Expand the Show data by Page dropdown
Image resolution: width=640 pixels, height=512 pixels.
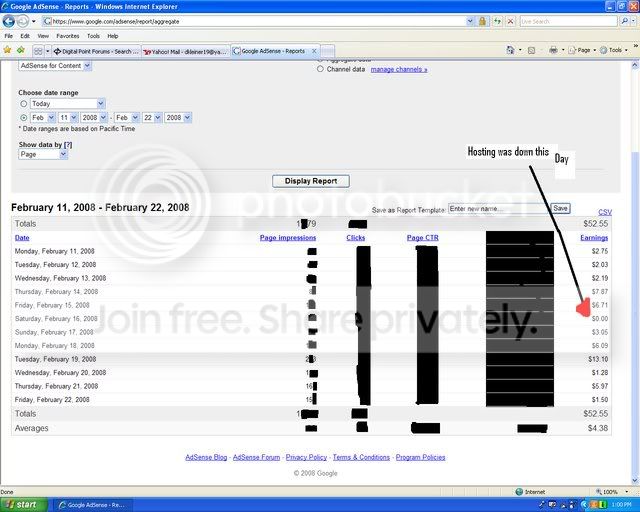tap(43, 154)
